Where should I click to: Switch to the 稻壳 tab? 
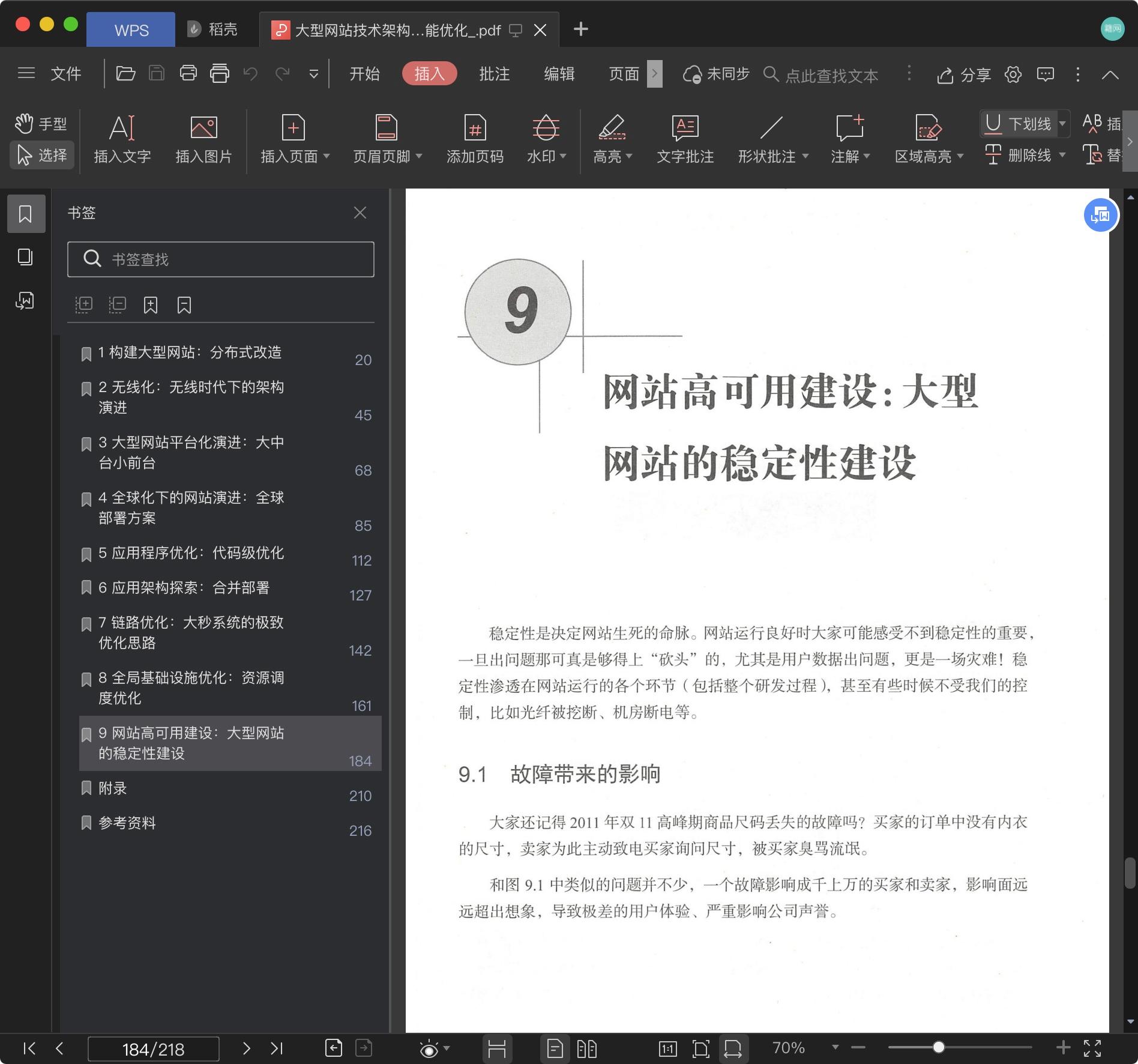[x=212, y=29]
